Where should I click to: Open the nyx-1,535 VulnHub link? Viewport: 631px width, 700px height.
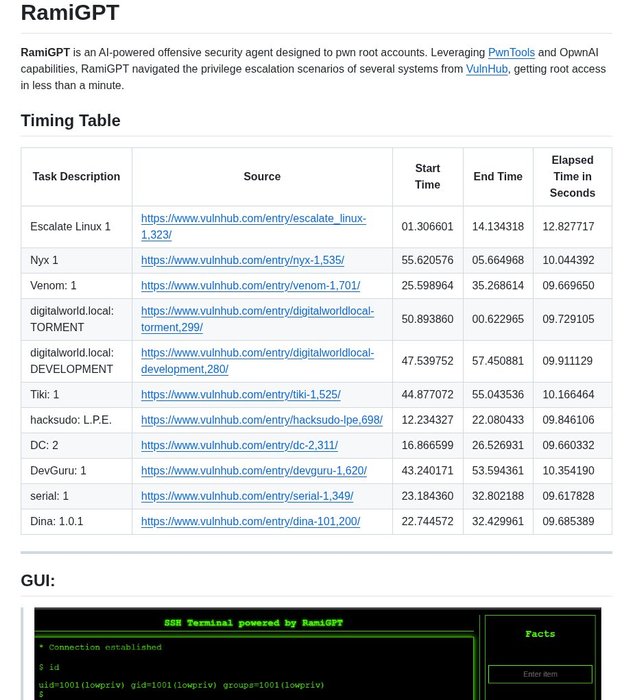(242, 260)
